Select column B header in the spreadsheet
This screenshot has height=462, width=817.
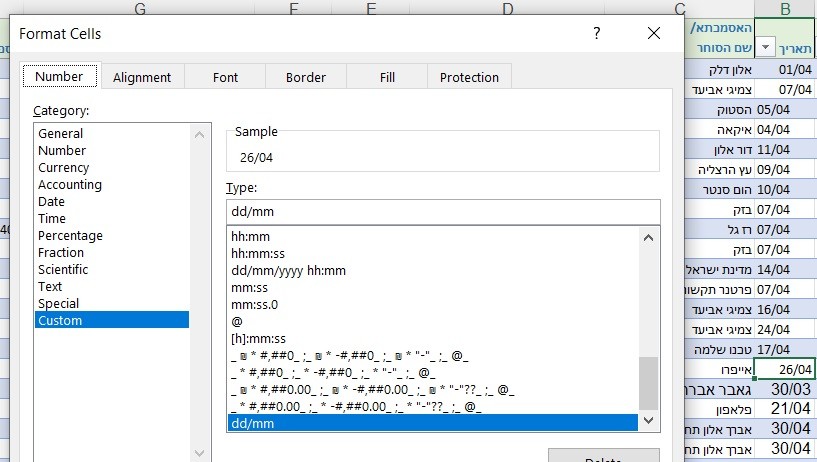[785, 9]
